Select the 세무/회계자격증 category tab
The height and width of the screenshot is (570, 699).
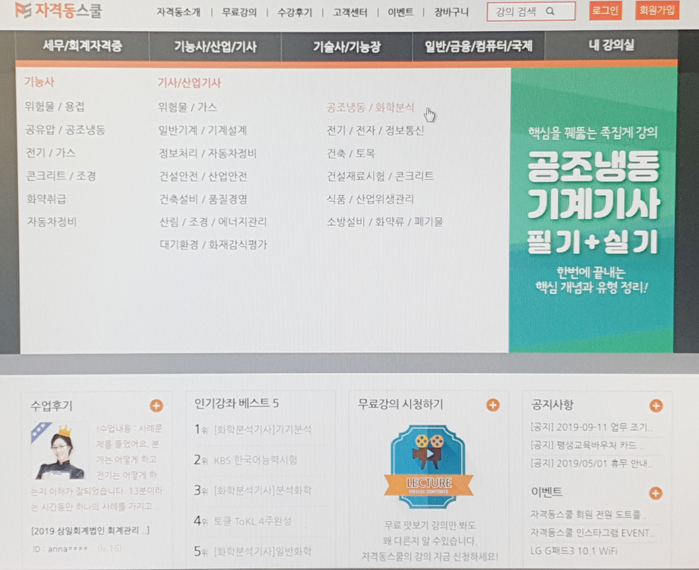(82, 46)
